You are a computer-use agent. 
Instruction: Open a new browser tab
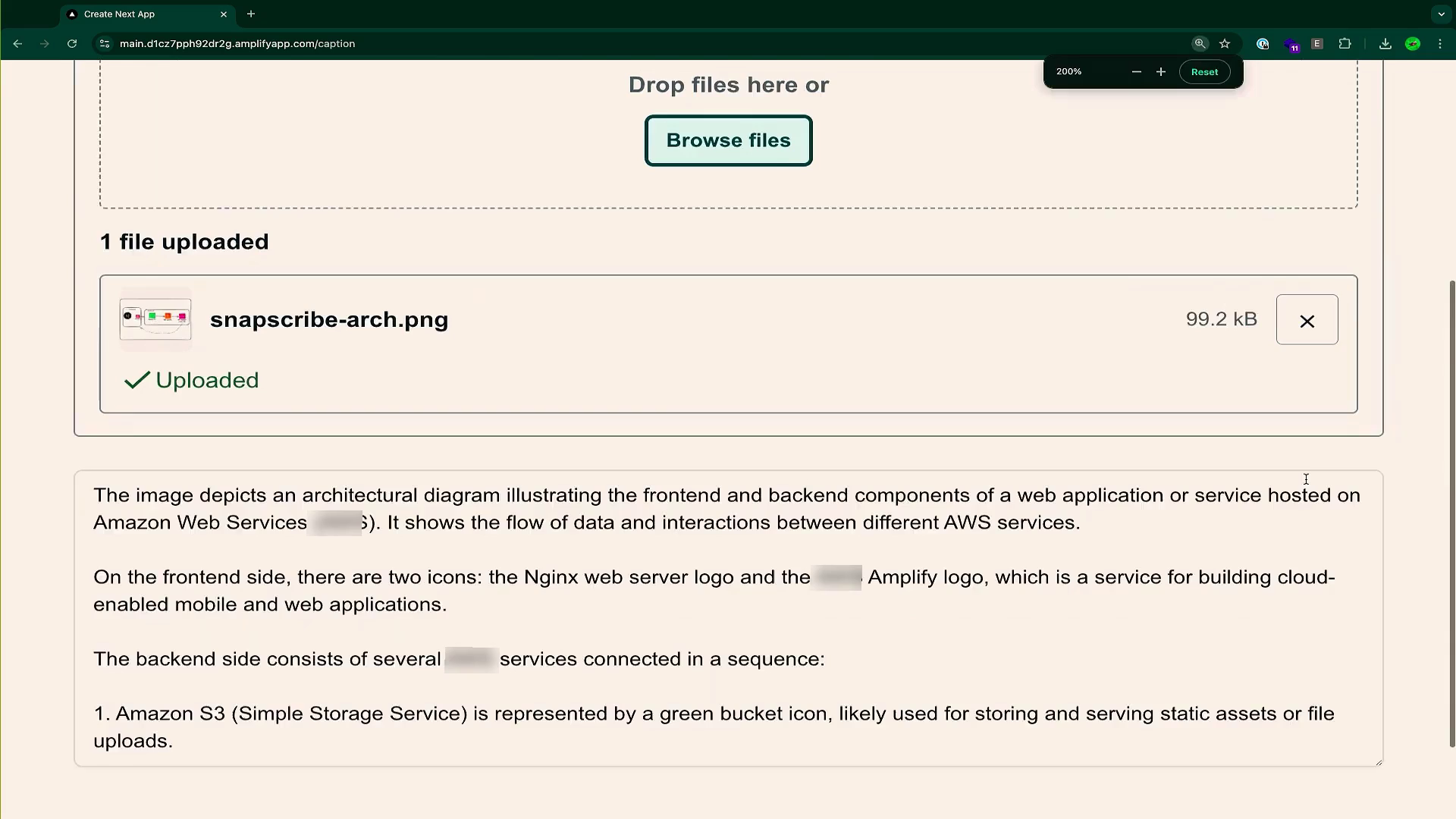click(x=251, y=14)
